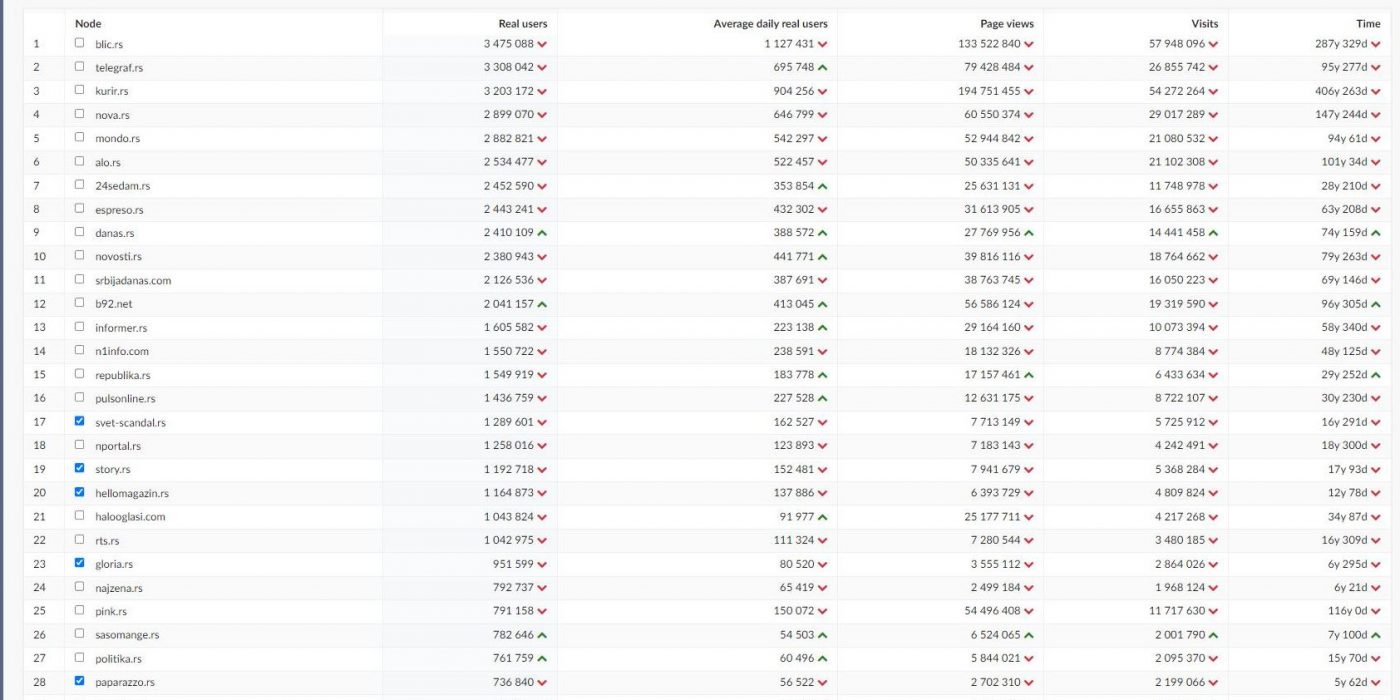Image resolution: width=1400 pixels, height=700 pixels.
Task: Click green arrow beside 782 646
Action: [542, 635]
